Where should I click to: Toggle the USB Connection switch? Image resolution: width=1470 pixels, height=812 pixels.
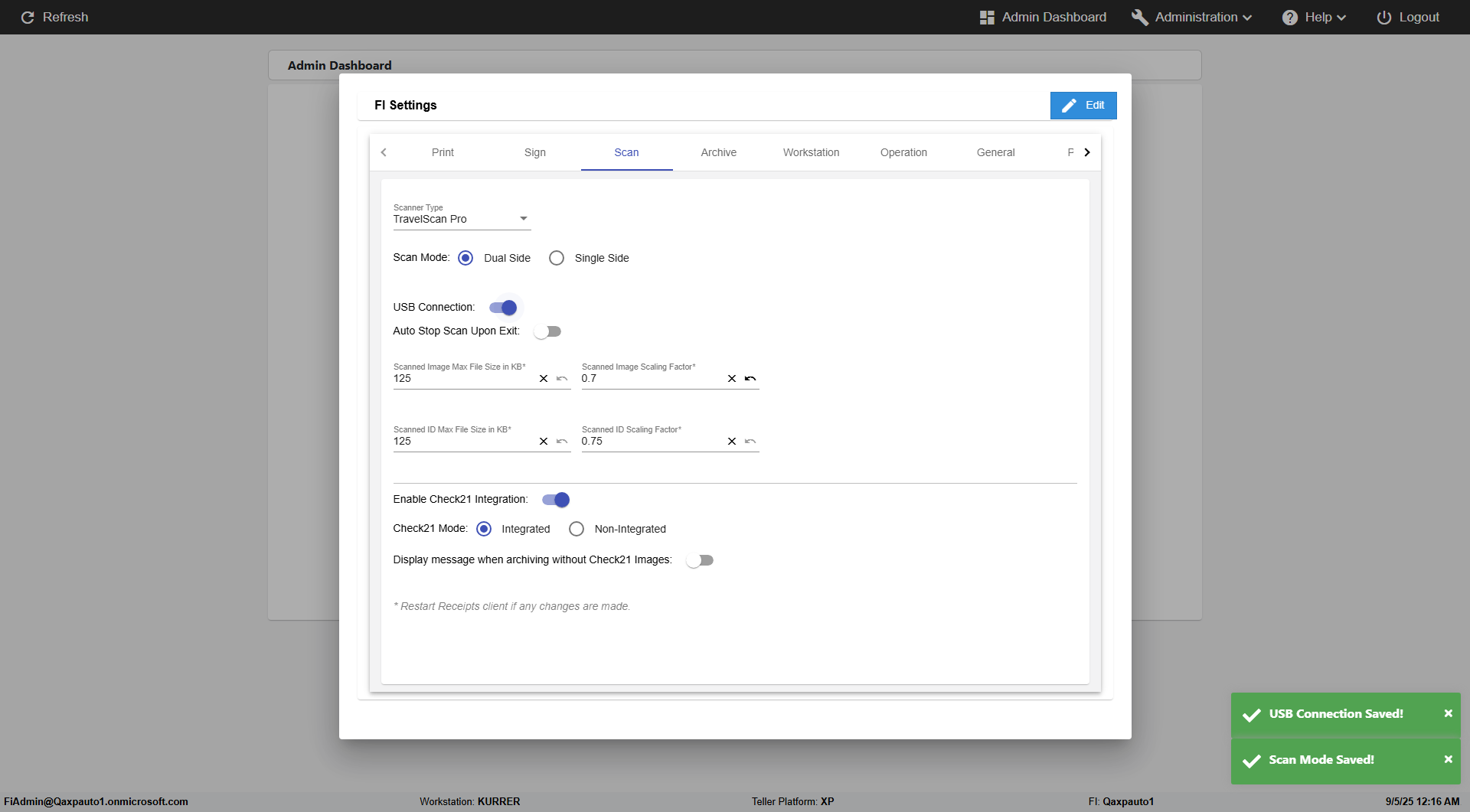pos(503,308)
